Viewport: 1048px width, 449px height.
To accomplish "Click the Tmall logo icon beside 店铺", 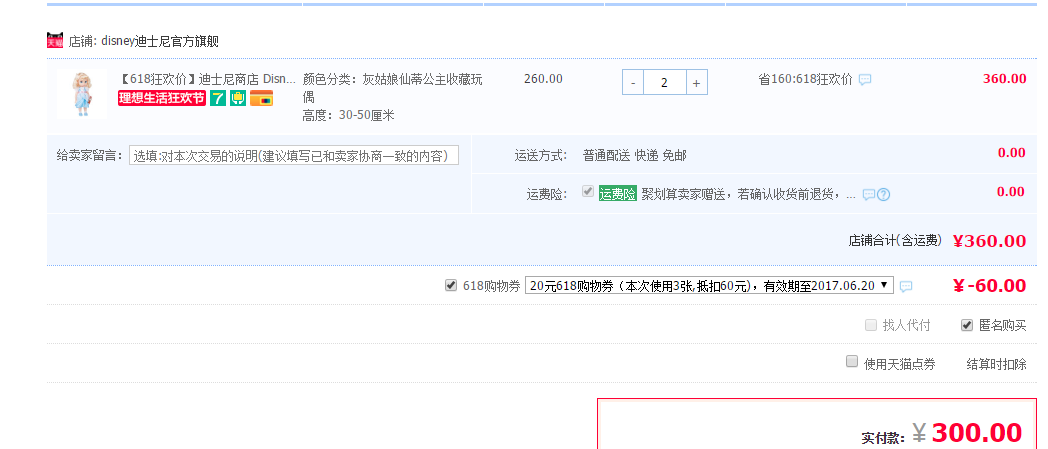I will tap(55, 40).
